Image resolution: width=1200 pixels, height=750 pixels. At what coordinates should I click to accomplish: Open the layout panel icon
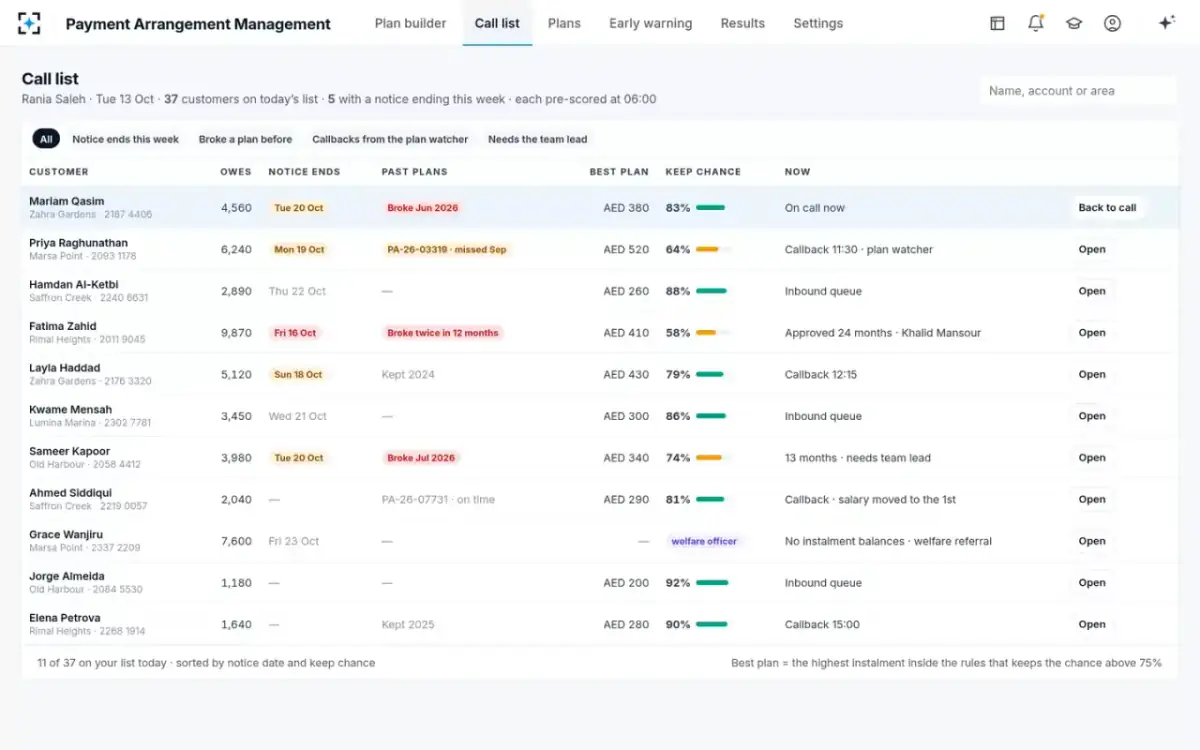tap(997, 23)
